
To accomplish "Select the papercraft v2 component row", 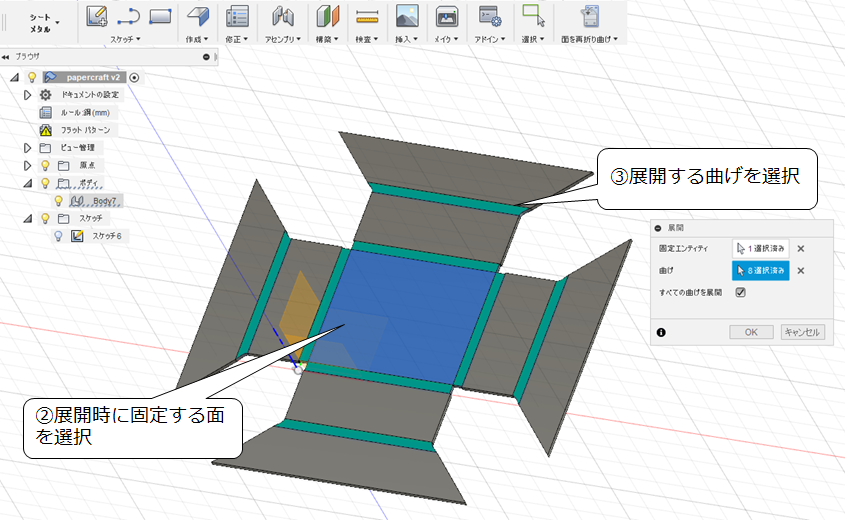I will (x=84, y=78).
